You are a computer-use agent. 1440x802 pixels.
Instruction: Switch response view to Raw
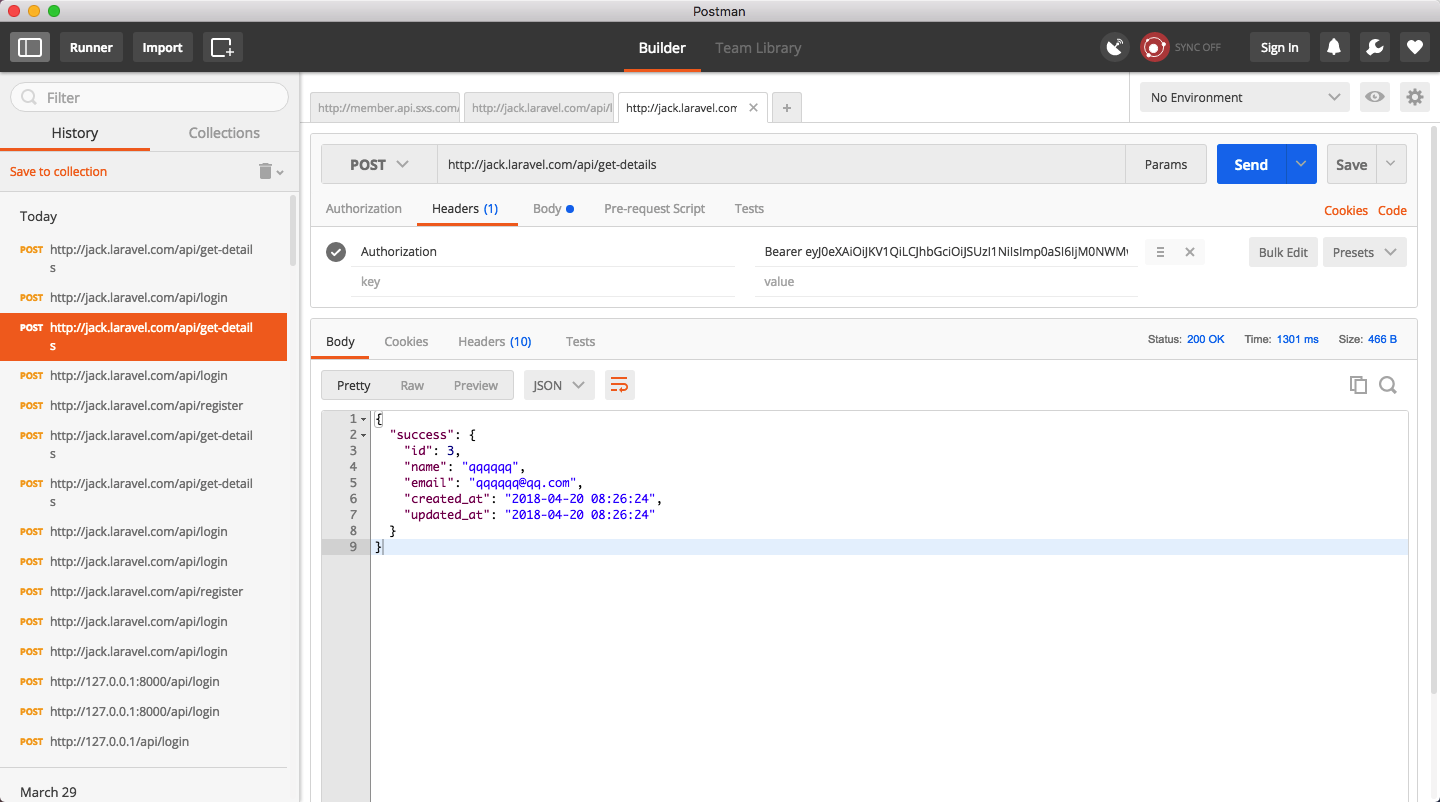click(x=412, y=385)
